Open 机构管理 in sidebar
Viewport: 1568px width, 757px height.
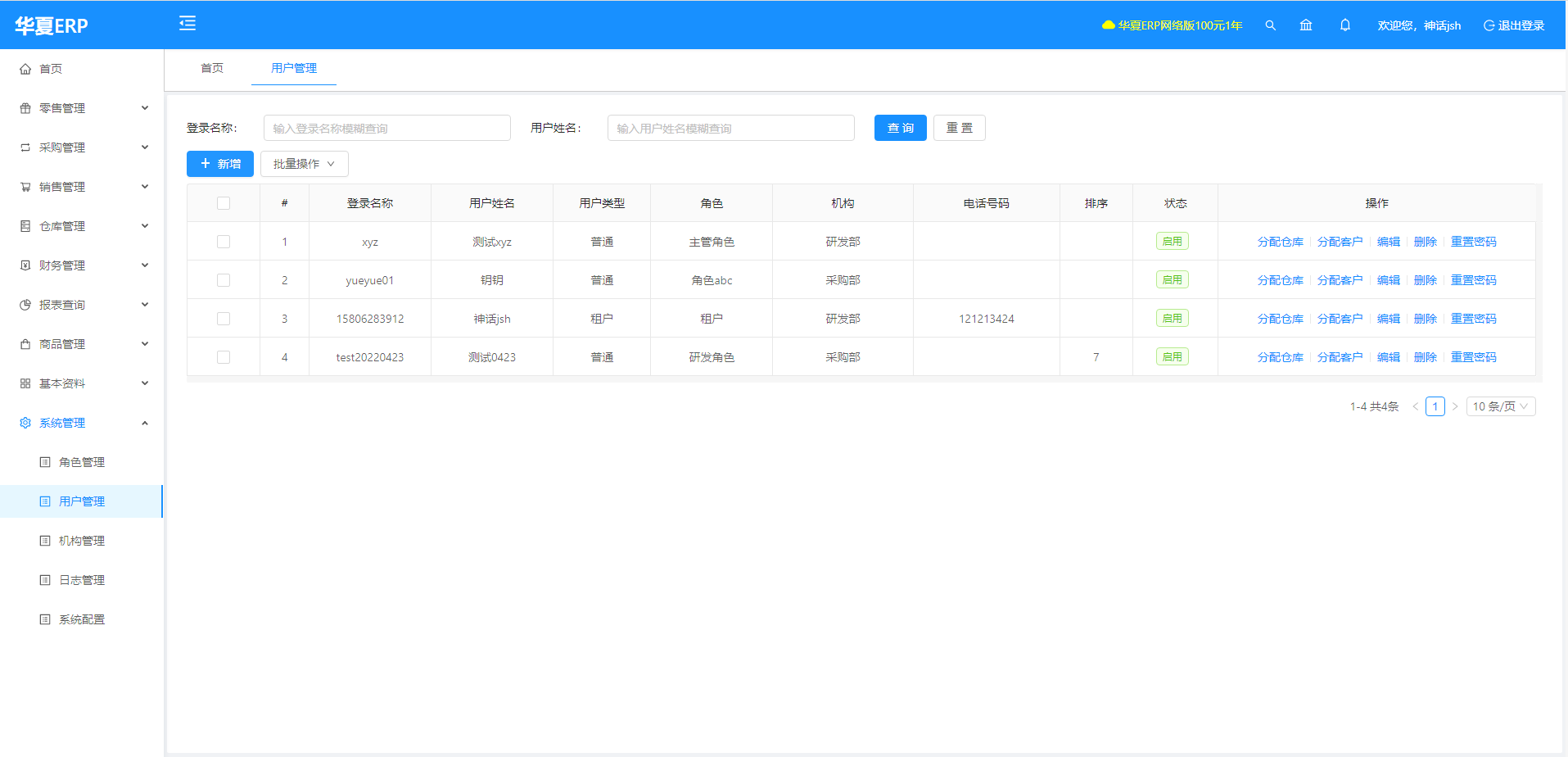(82, 541)
